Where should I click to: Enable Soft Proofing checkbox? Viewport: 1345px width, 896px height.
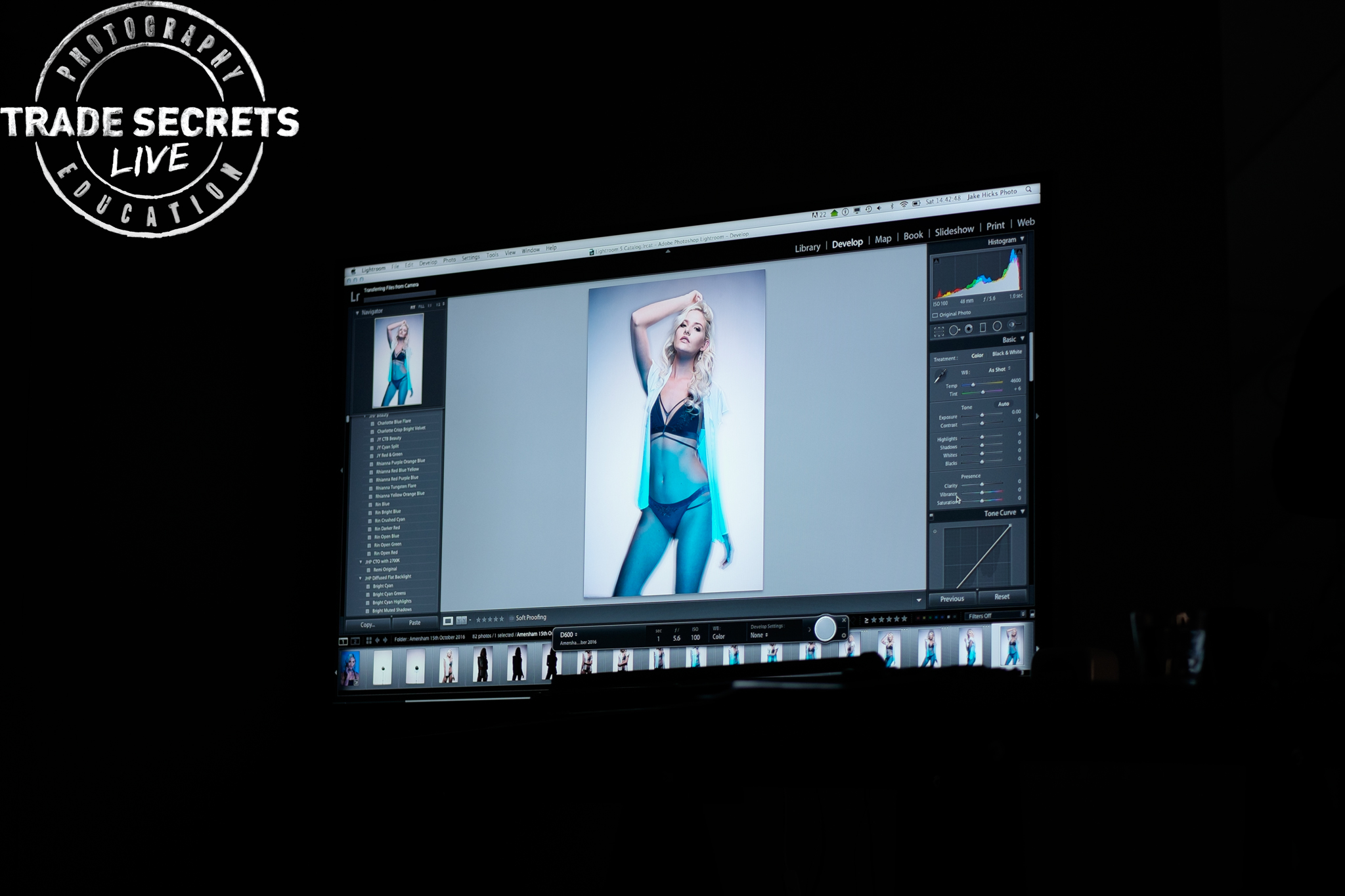pyautogui.click(x=512, y=618)
